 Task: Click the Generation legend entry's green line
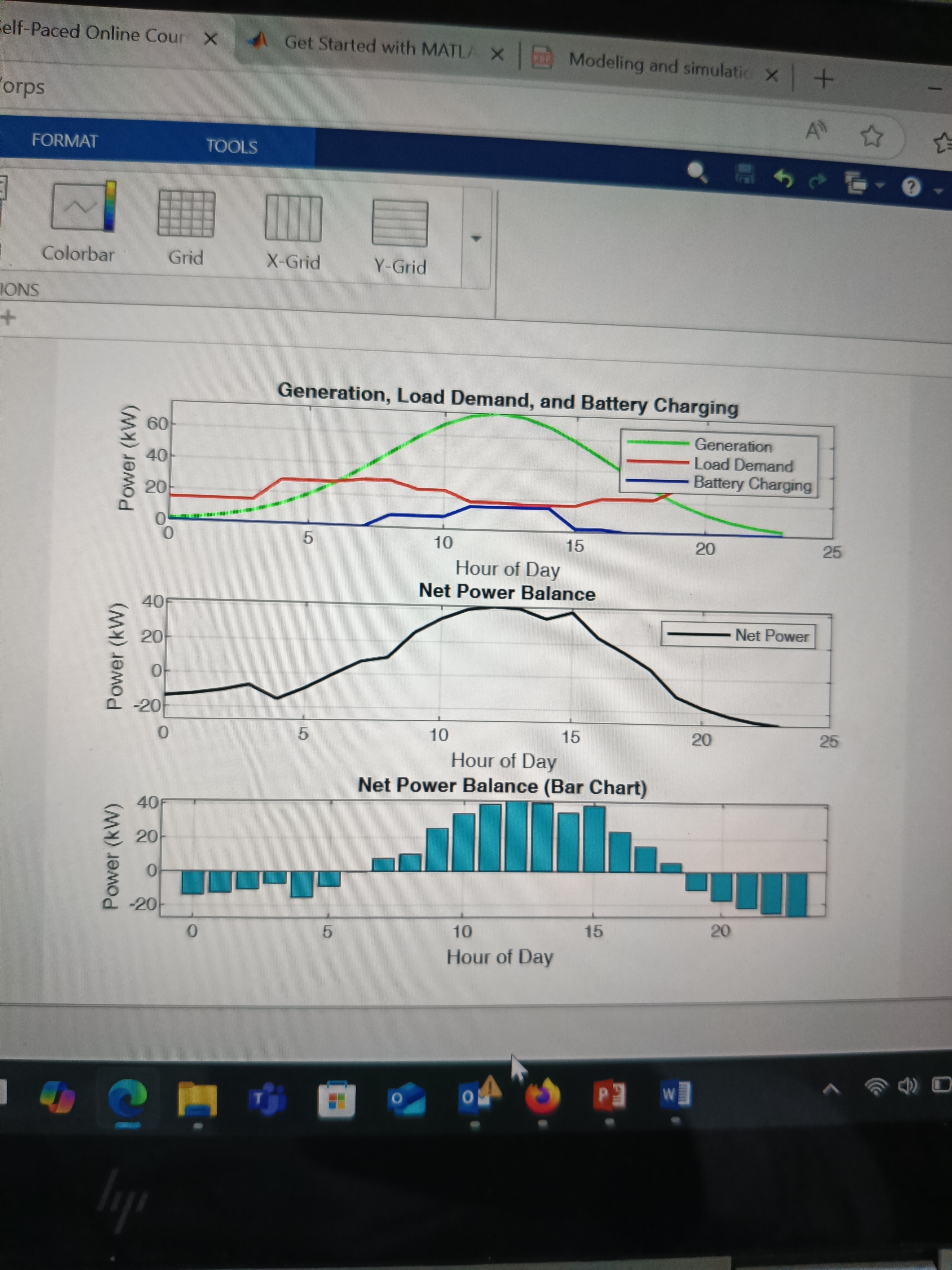click(x=658, y=443)
